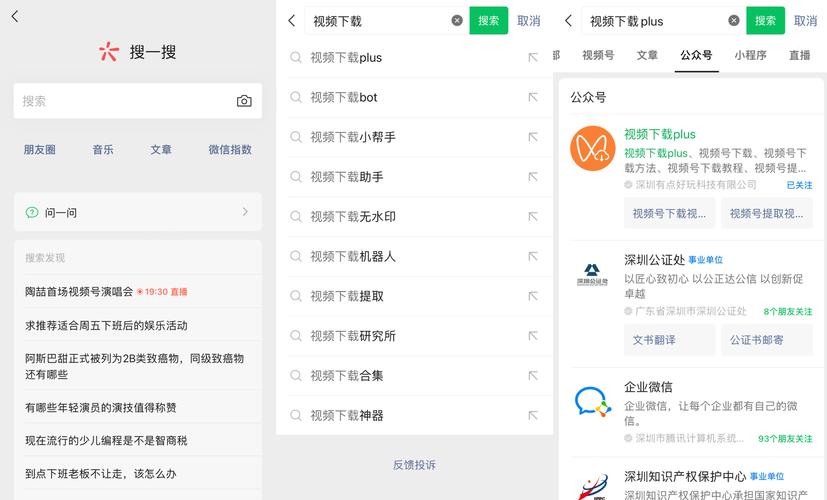Switch to the 小程序 tab
Image resolution: width=827 pixels, height=500 pixels.
pos(751,55)
